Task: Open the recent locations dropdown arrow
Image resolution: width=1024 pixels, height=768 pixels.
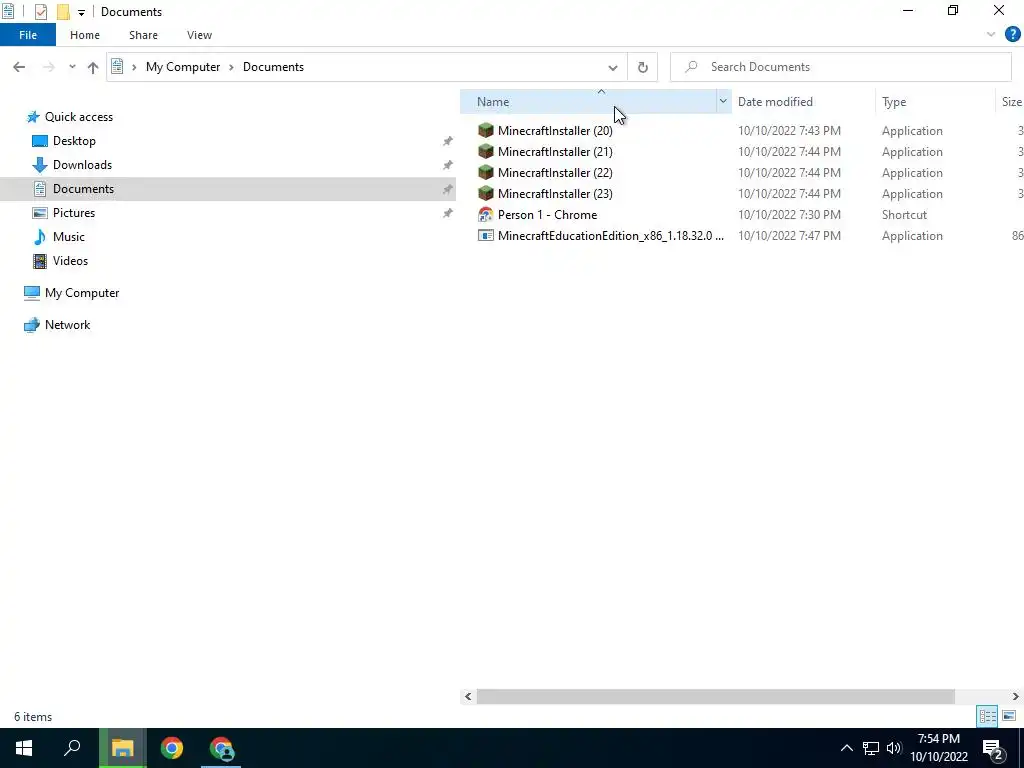Action: pos(72,67)
